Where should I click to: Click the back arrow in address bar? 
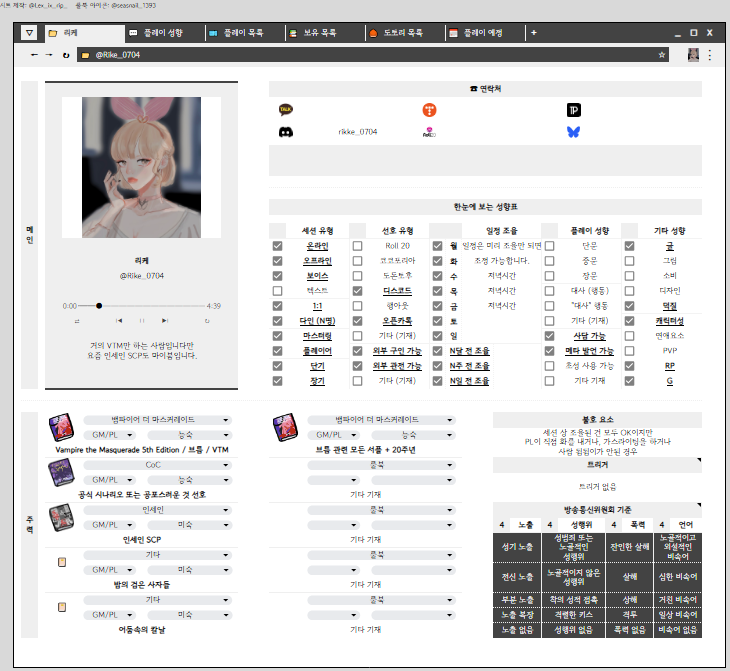(34, 55)
